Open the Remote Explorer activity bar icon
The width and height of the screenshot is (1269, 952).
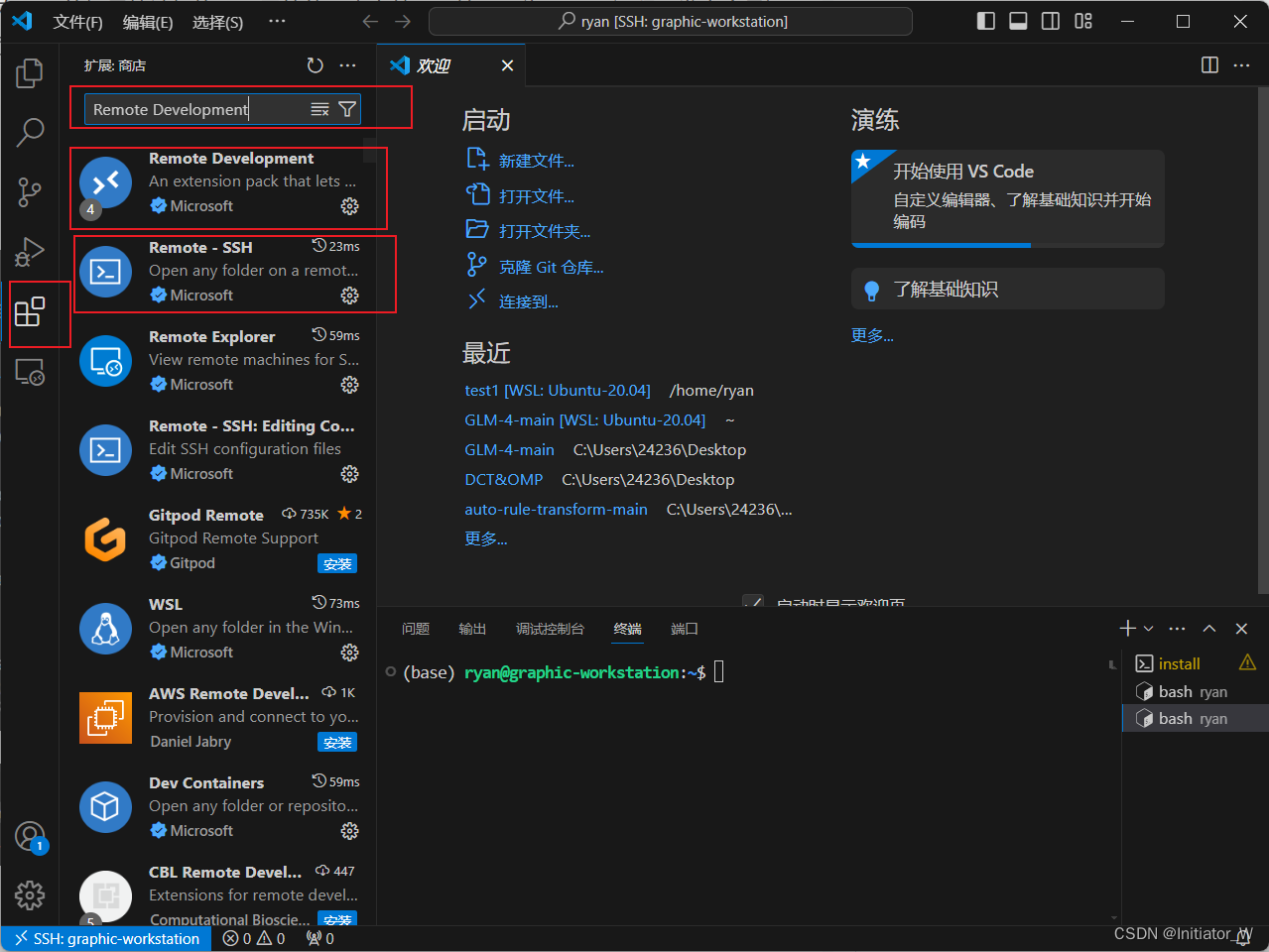(x=30, y=372)
